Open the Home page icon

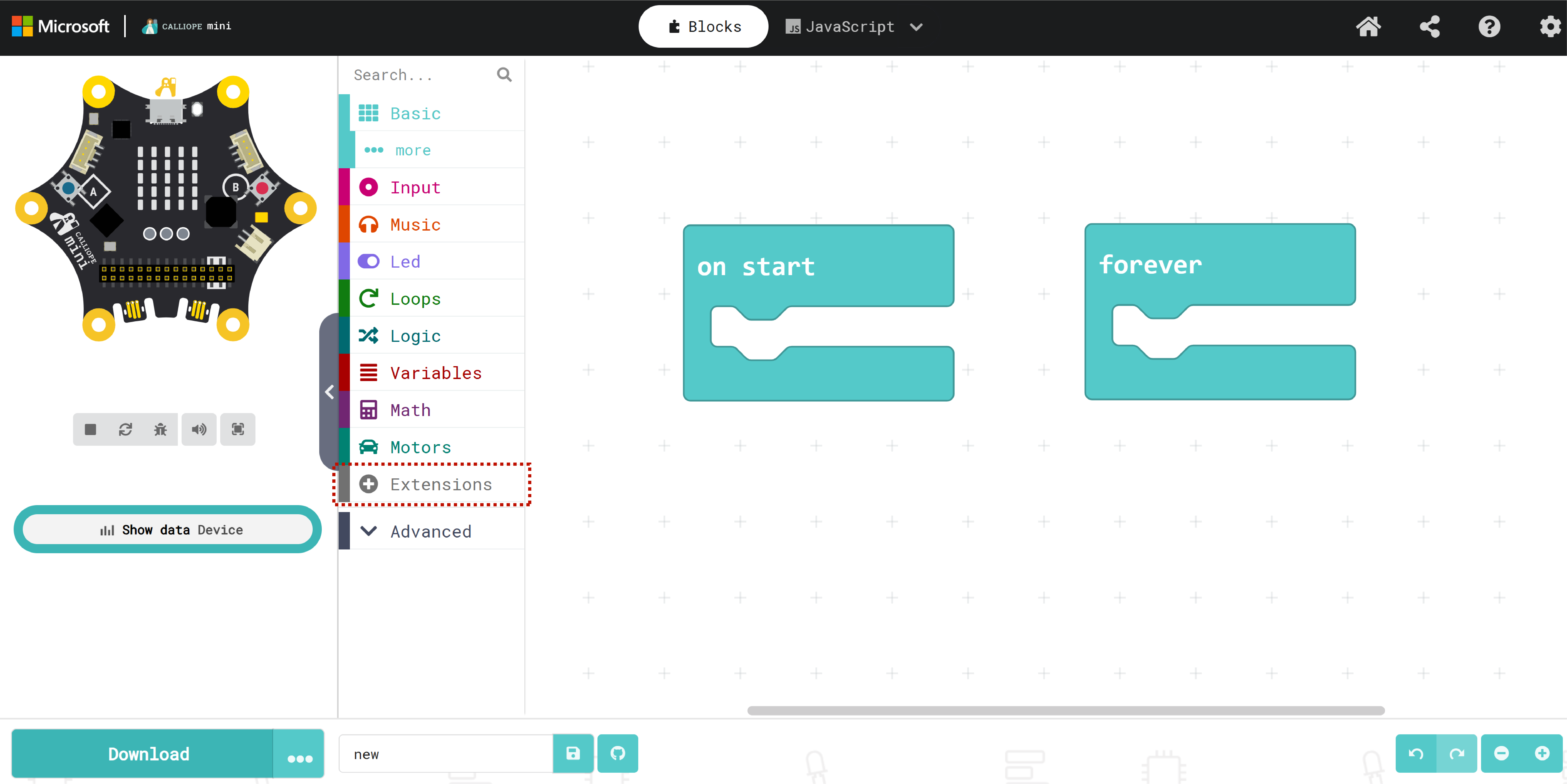click(1368, 27)
